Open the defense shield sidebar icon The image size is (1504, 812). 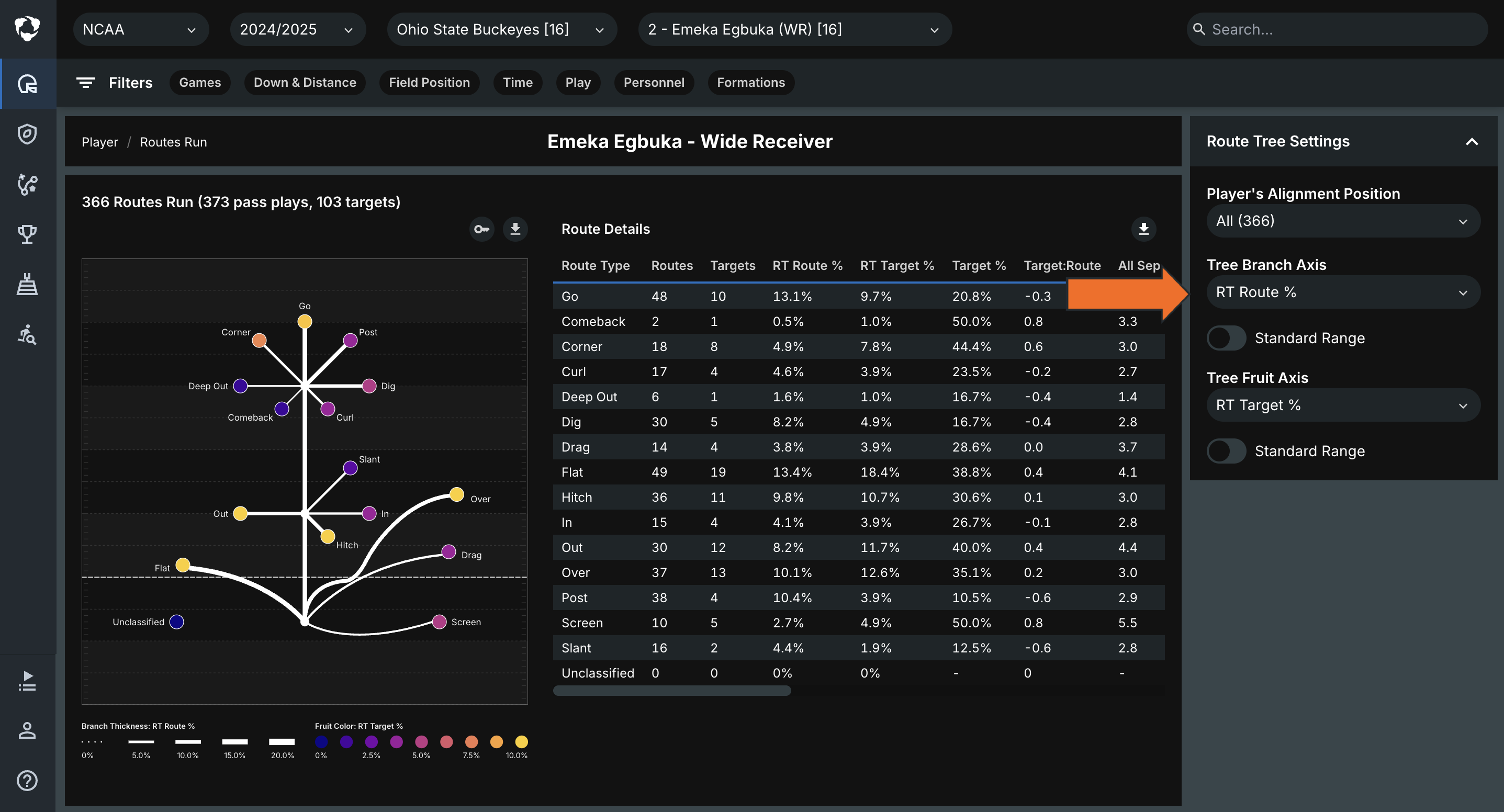tap(27, 134)
